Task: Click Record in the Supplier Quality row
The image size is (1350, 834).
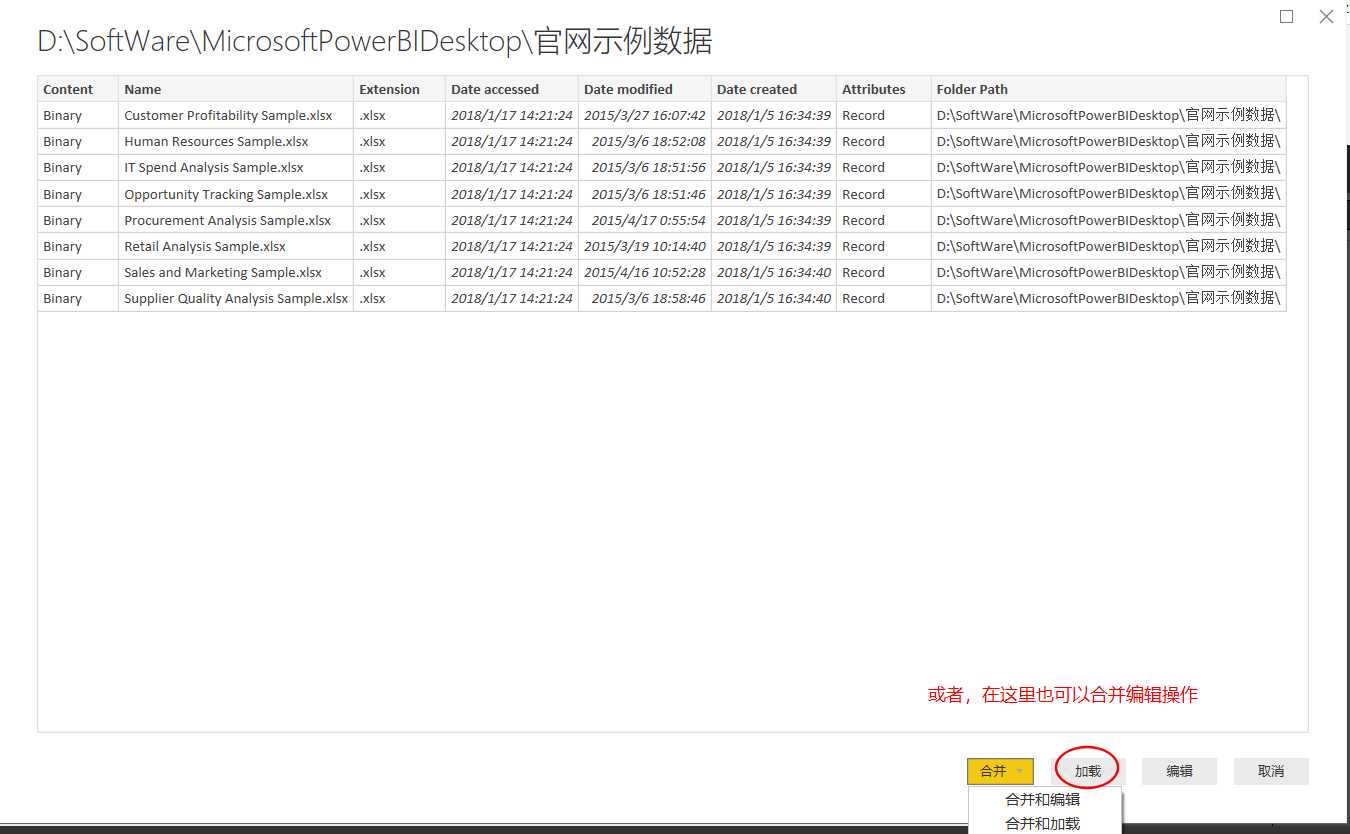Action: pyautogui.click(x=863, y=298)
